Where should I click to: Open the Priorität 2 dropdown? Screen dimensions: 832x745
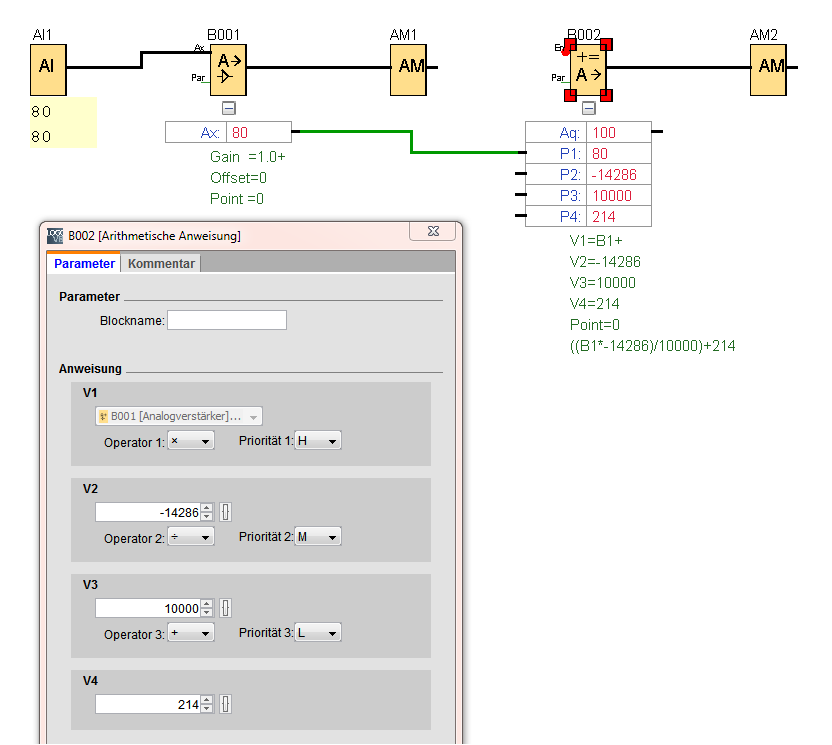click(318, 537)
